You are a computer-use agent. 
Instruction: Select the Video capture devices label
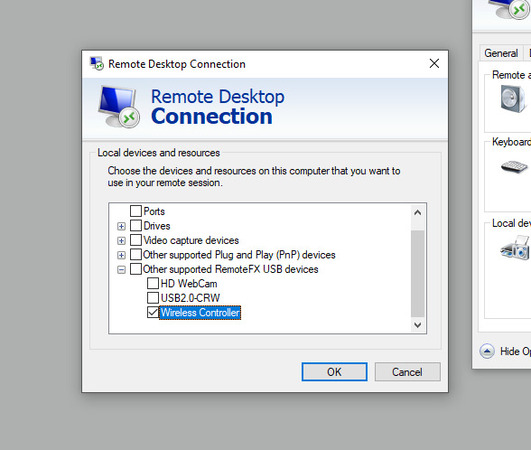(x=191, y=240)
